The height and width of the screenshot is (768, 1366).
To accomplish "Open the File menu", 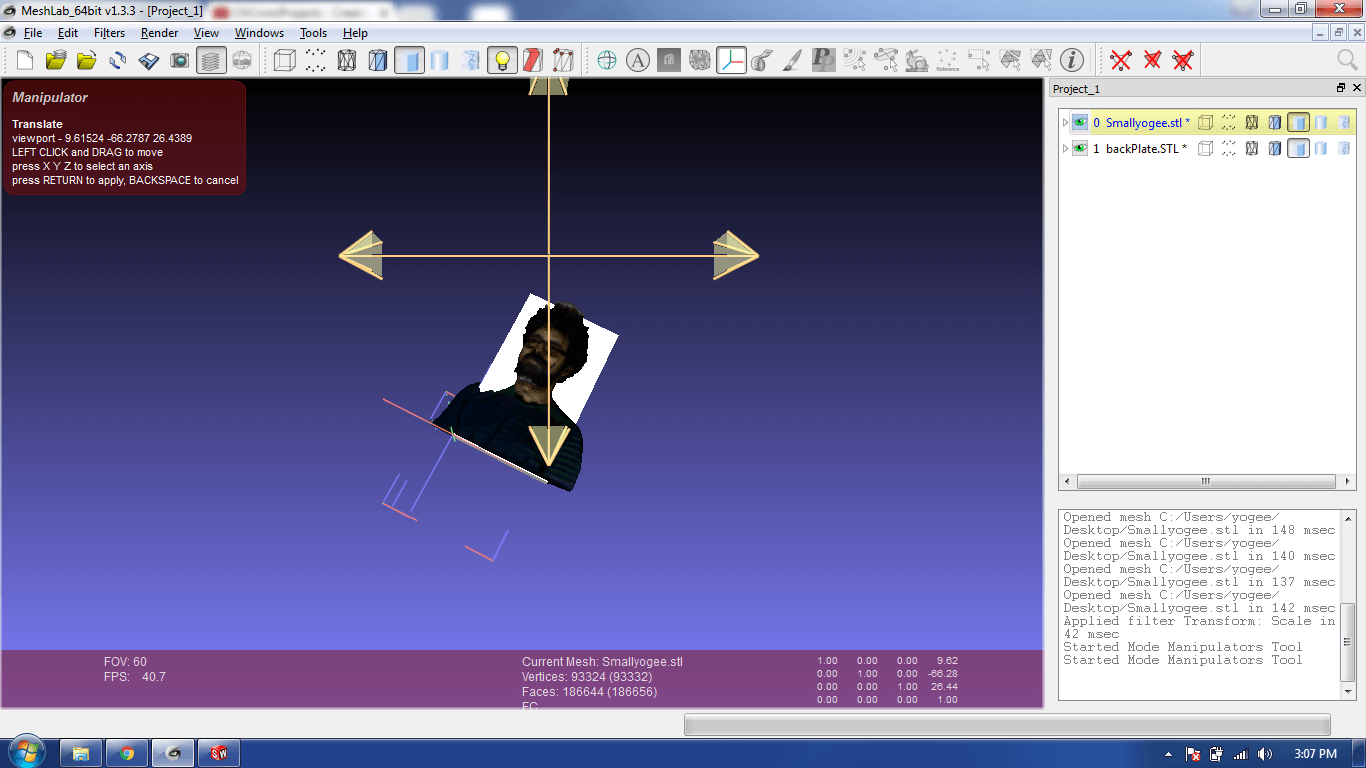I will click(x=33, y=33).
